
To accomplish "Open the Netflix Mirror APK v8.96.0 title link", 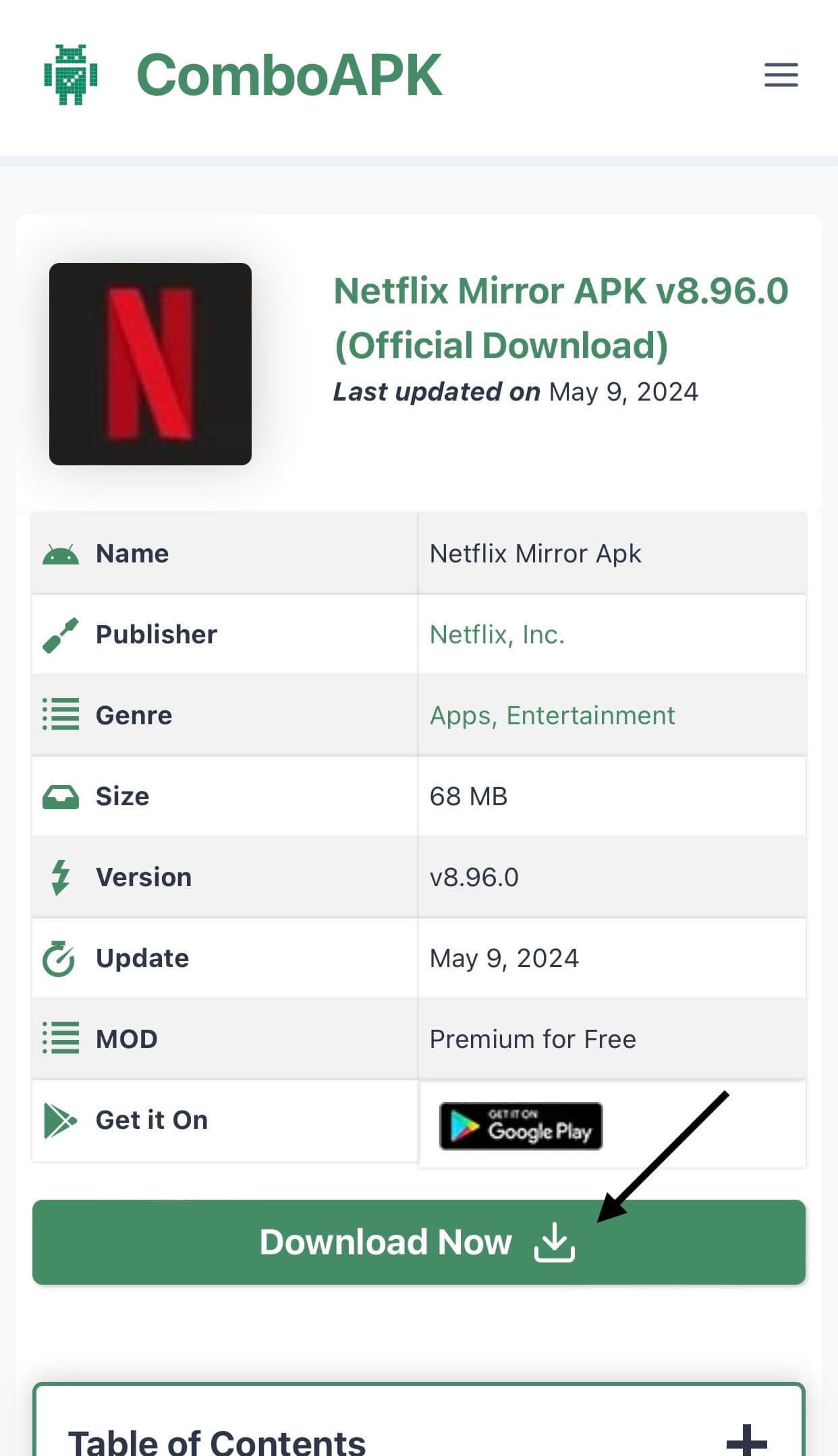I will (x=561, y=318).
